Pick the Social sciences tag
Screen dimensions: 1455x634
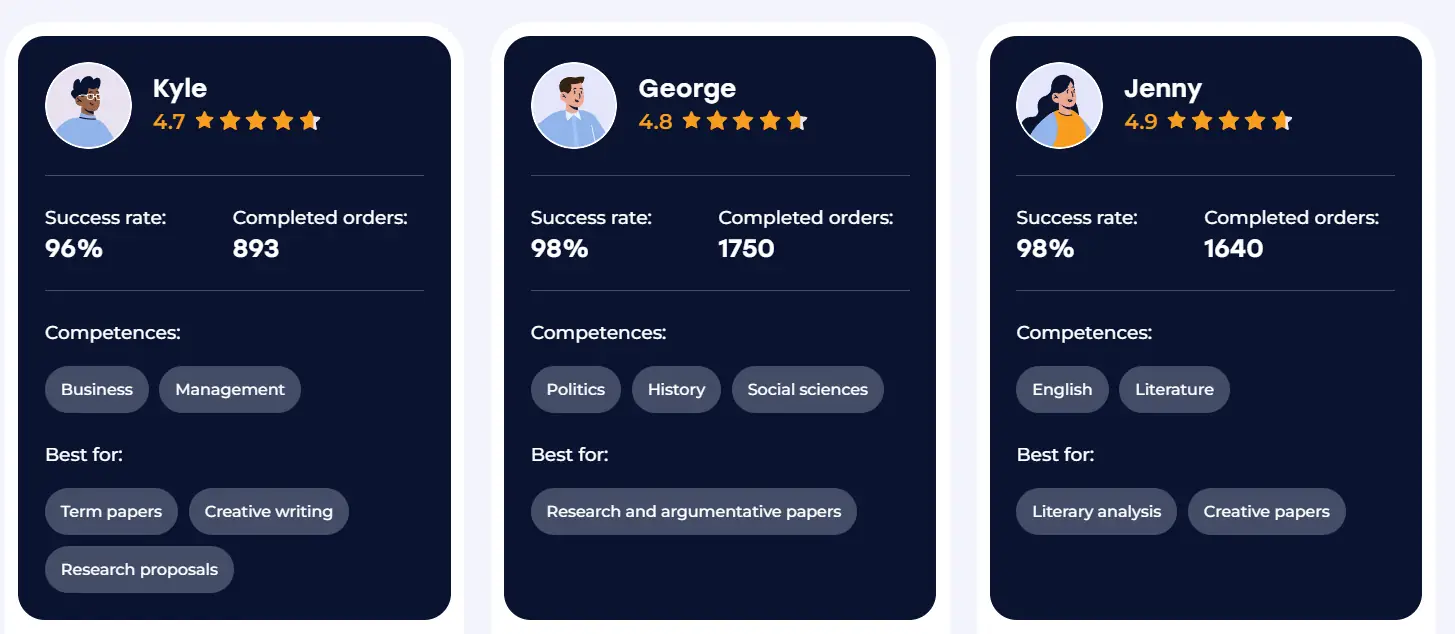pos(808,390)
